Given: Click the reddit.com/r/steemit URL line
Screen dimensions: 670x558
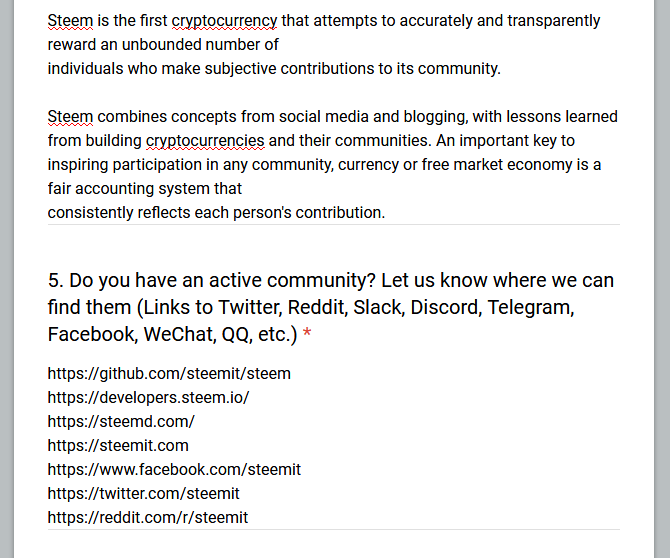Looking at the screenshot, I should [147, 517].
